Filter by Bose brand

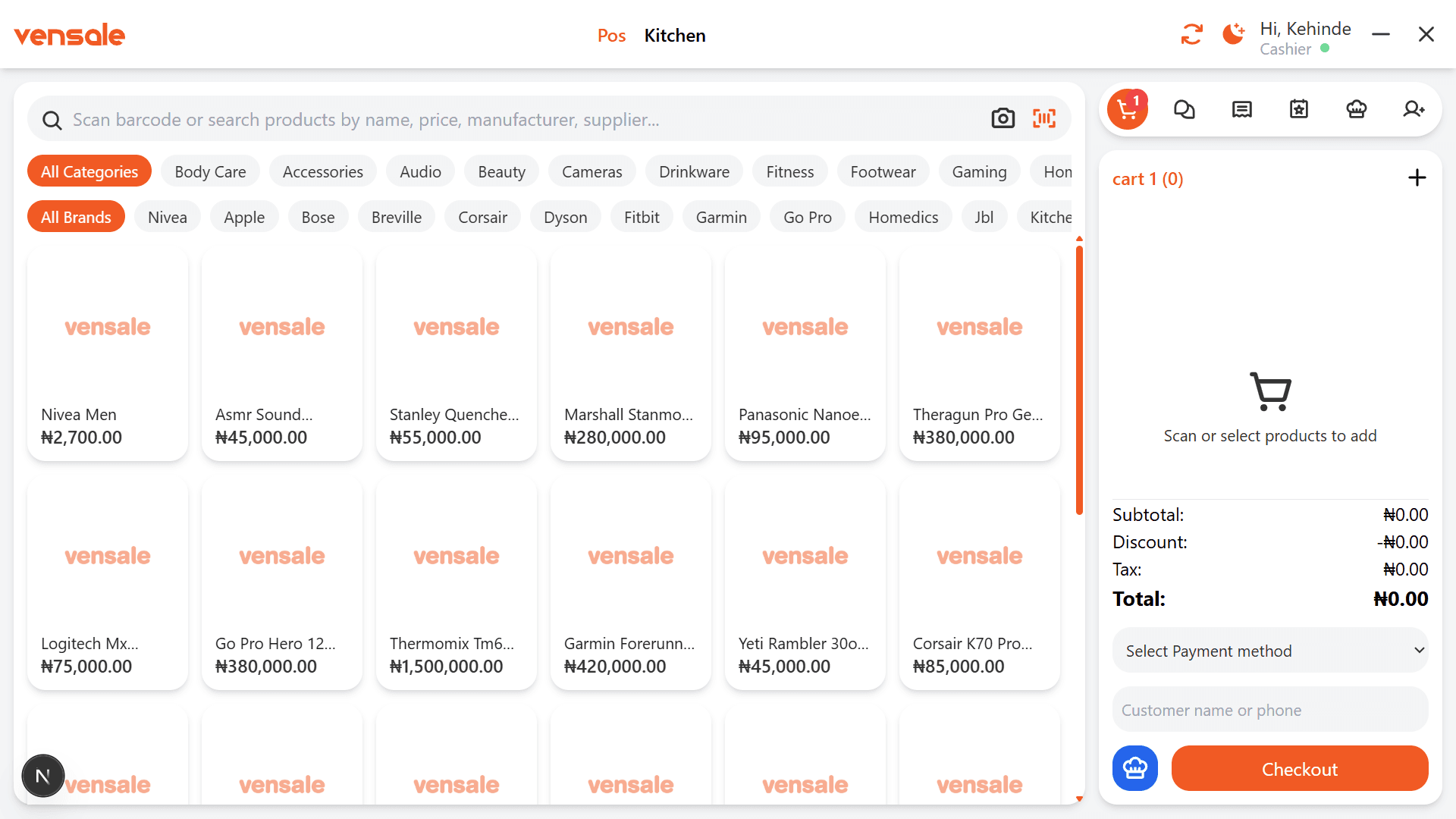click(x=318, y=217)
